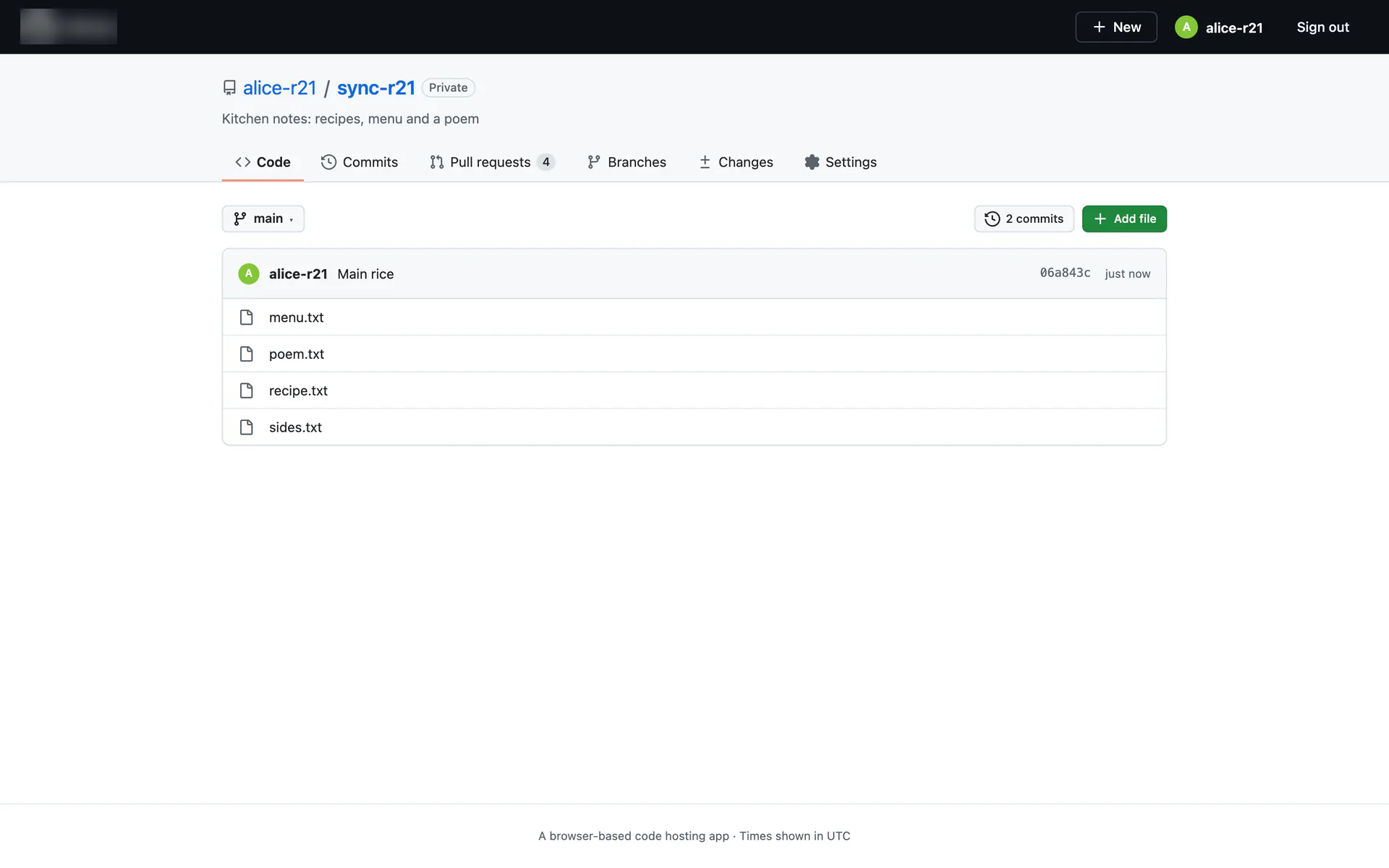Image resolution: width=1389 pixels, height=868 pixels.
Task: Click the history clock icon in 2 commits button
Action: click(992, 219)
